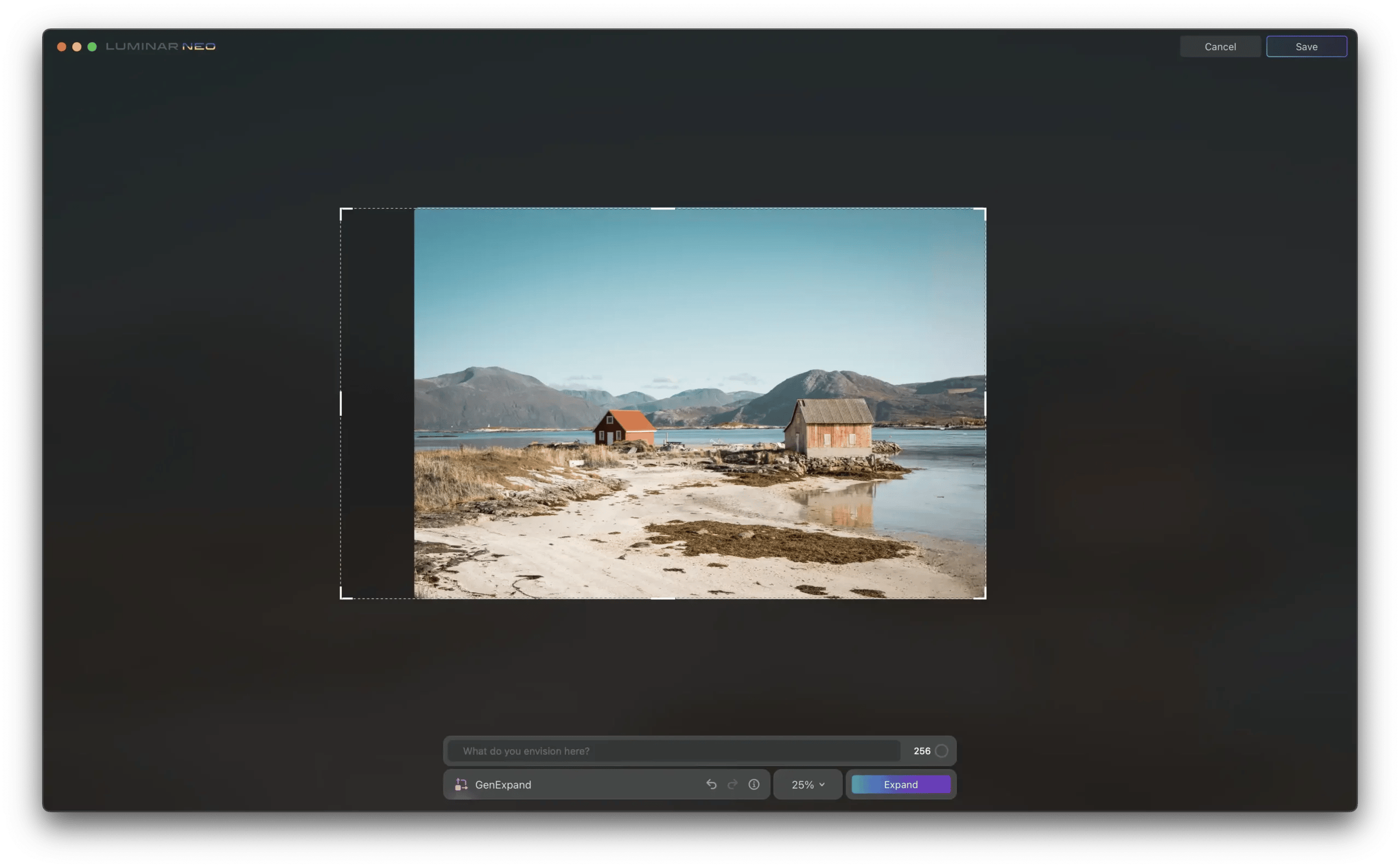
Task: Open the GenExpand info icon
Action: pos(754,784)
